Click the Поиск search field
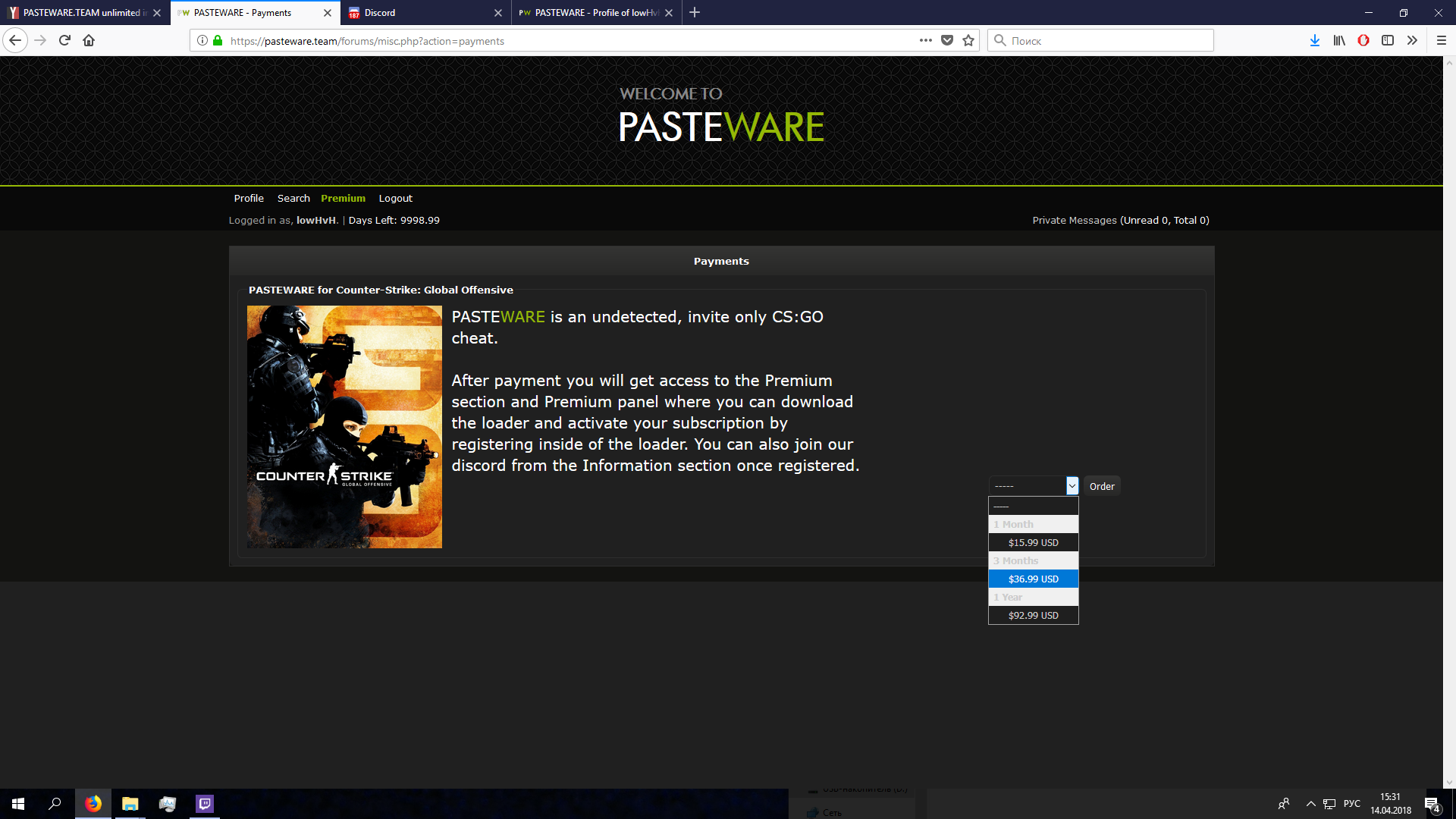The width and height of the screenshot is (1456, 819). coord(1107,41)
